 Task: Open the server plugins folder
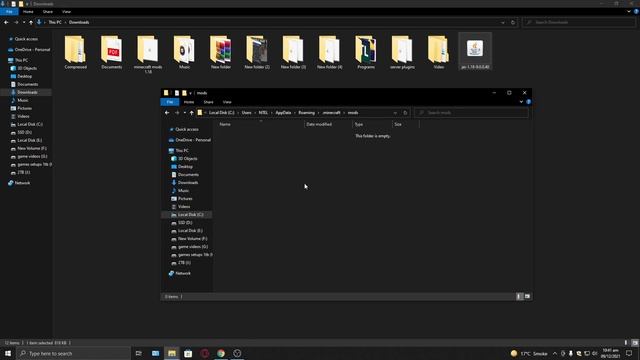click(x=402, y=52)
